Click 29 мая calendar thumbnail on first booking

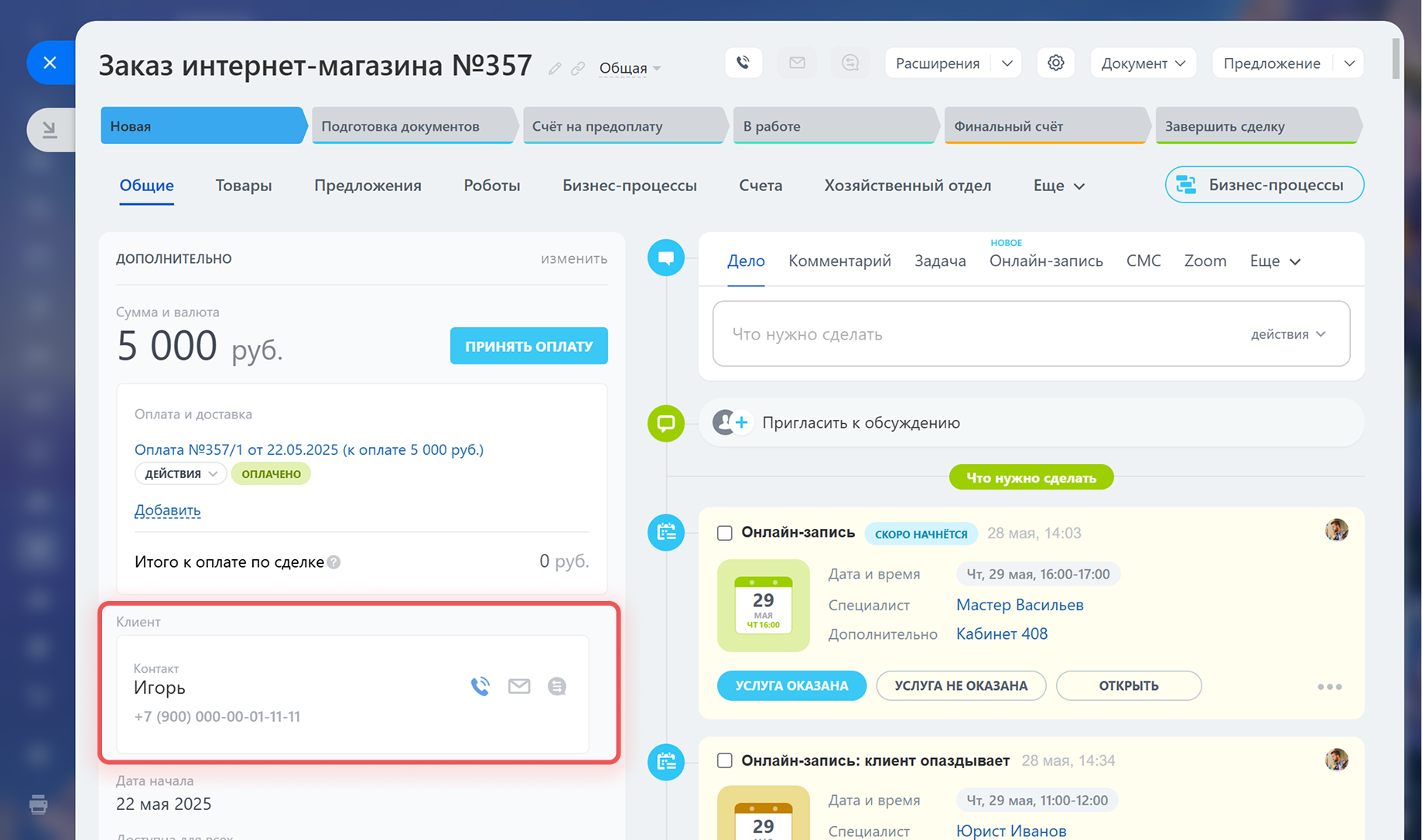pos(764,606)
